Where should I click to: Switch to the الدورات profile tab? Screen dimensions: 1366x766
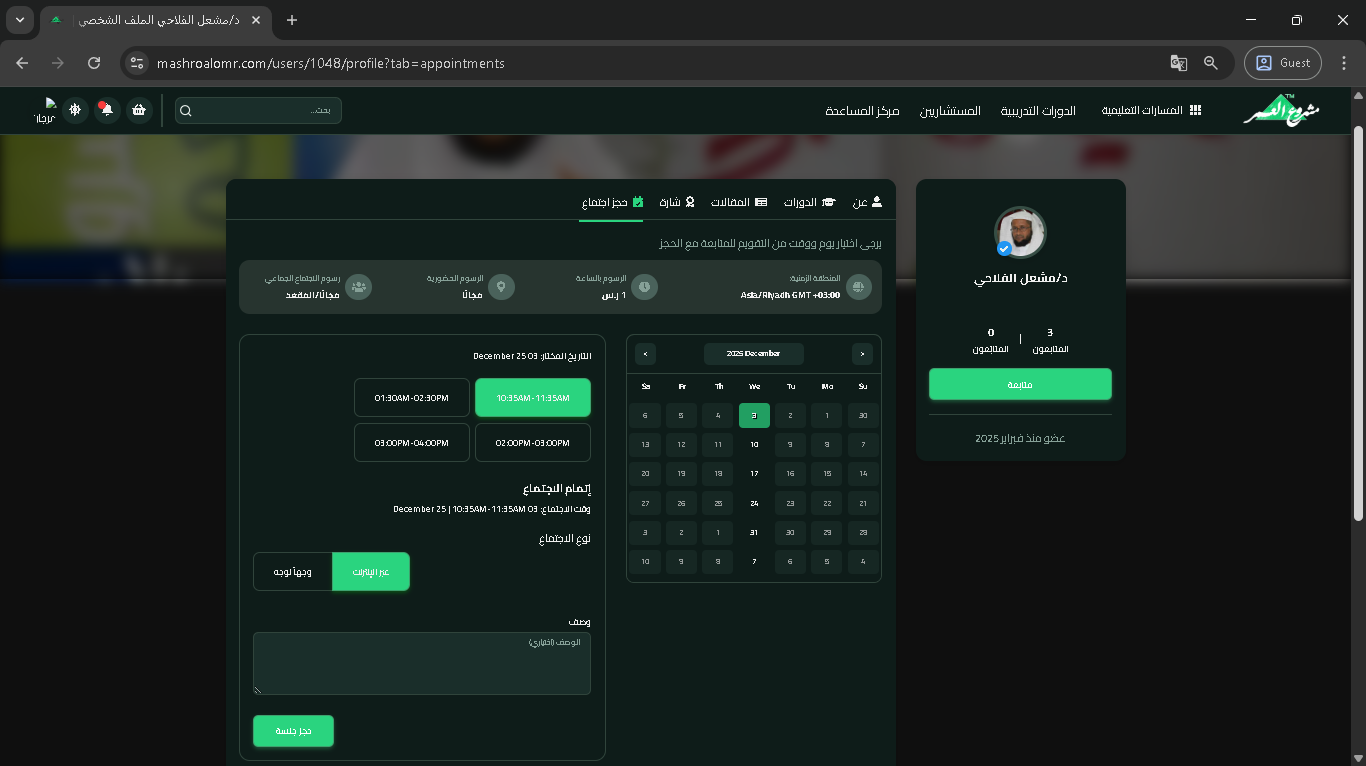(x=808, y=202)
